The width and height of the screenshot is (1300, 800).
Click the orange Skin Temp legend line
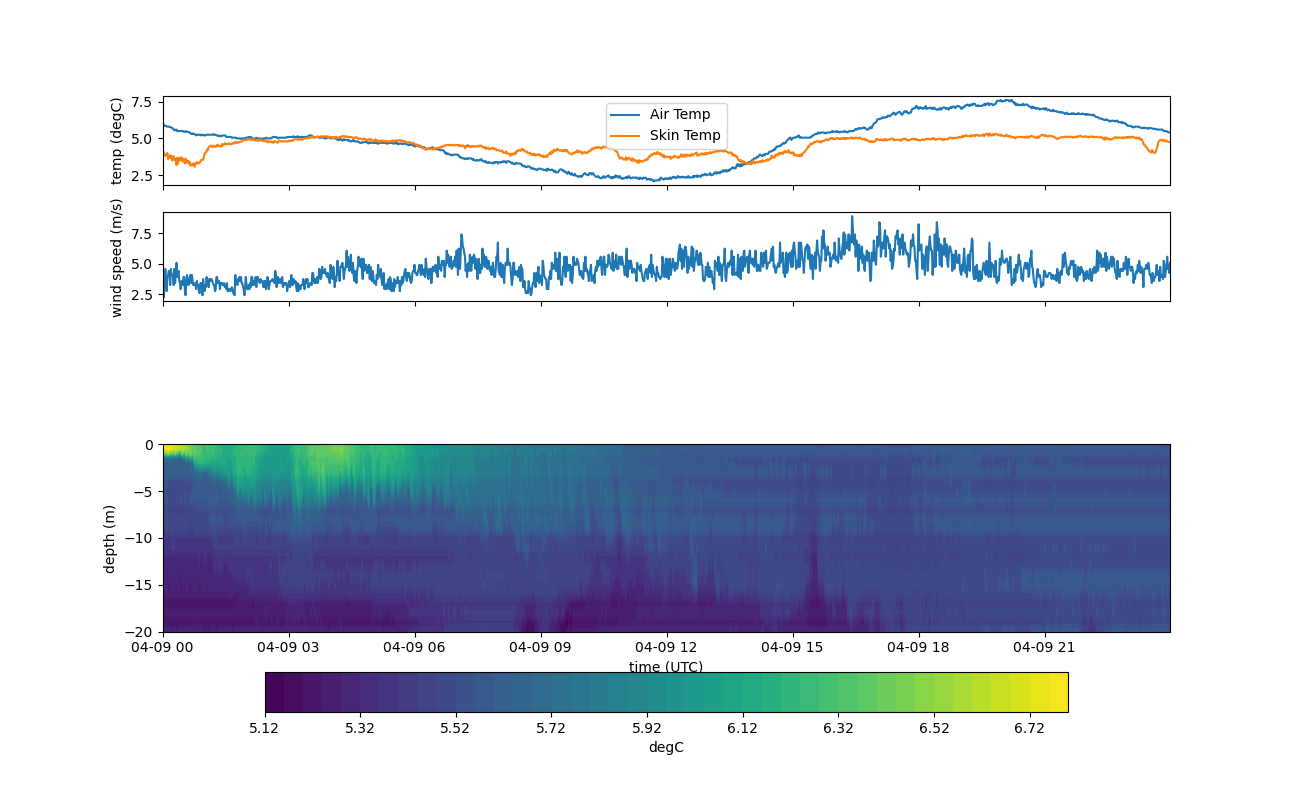pos(626,136)
